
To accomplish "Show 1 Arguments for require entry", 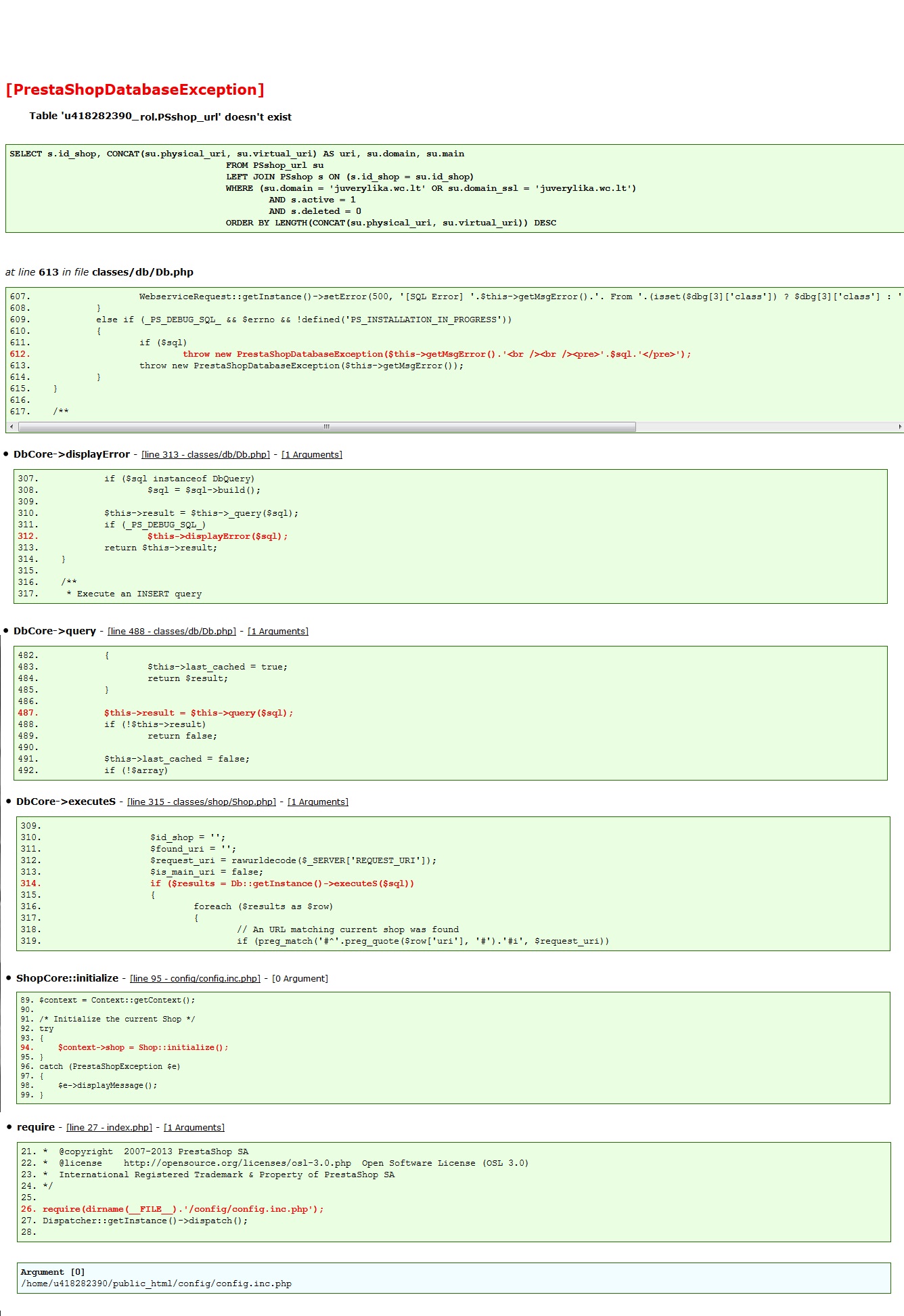I will click(x=194, y=1127).
